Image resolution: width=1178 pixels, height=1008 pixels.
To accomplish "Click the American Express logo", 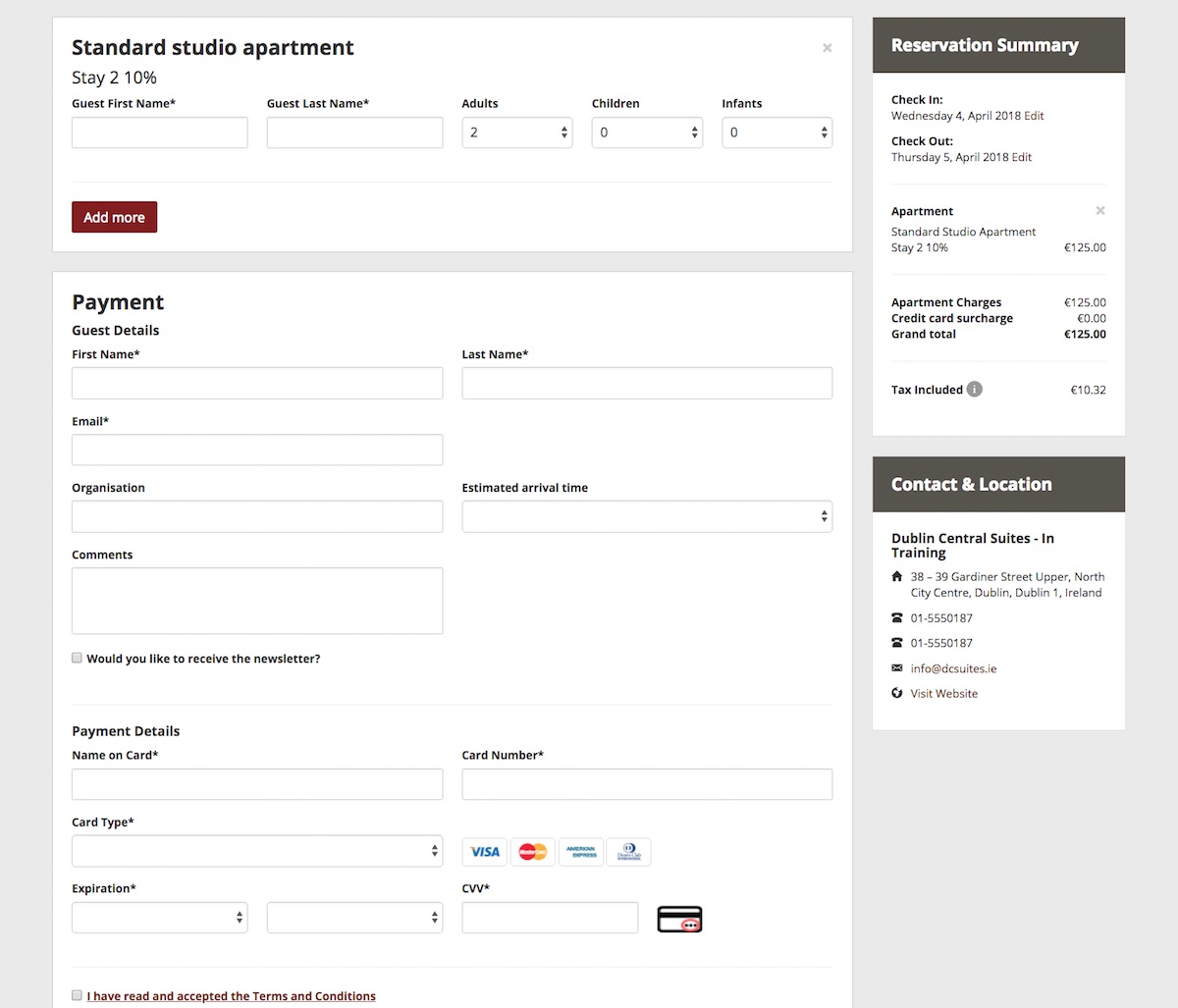I will [581, 852].
